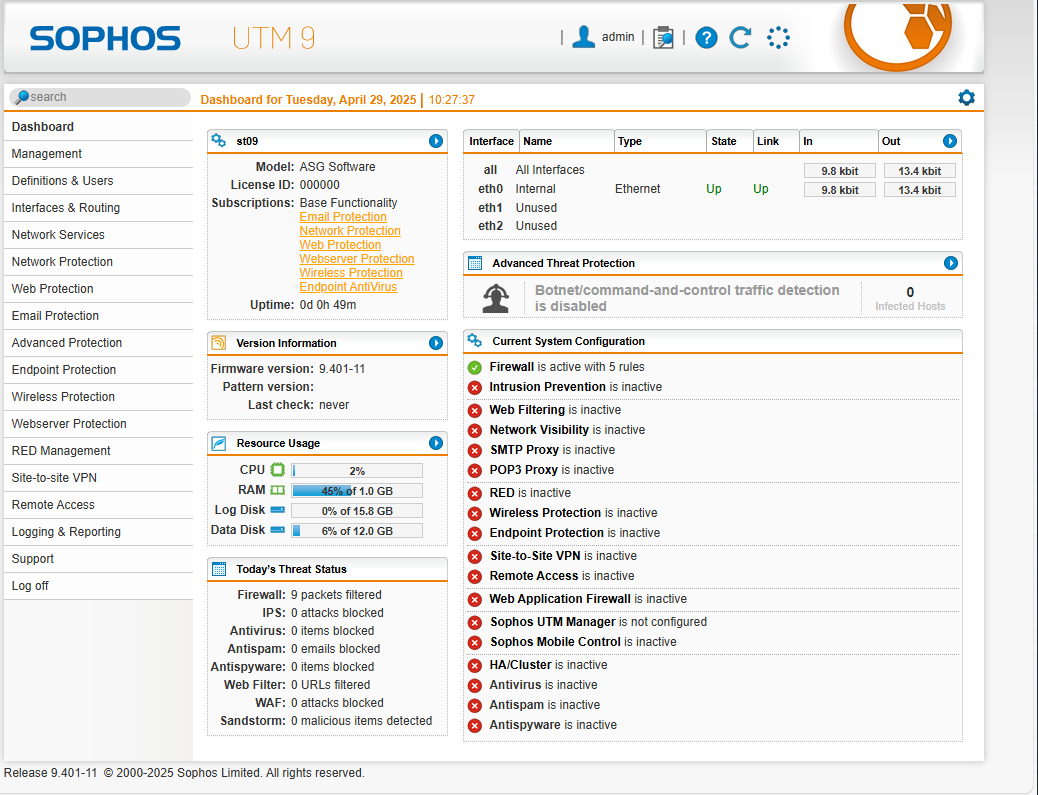1038x795 pixels.
Task: Click the Sophos logo
Action: 105,38
